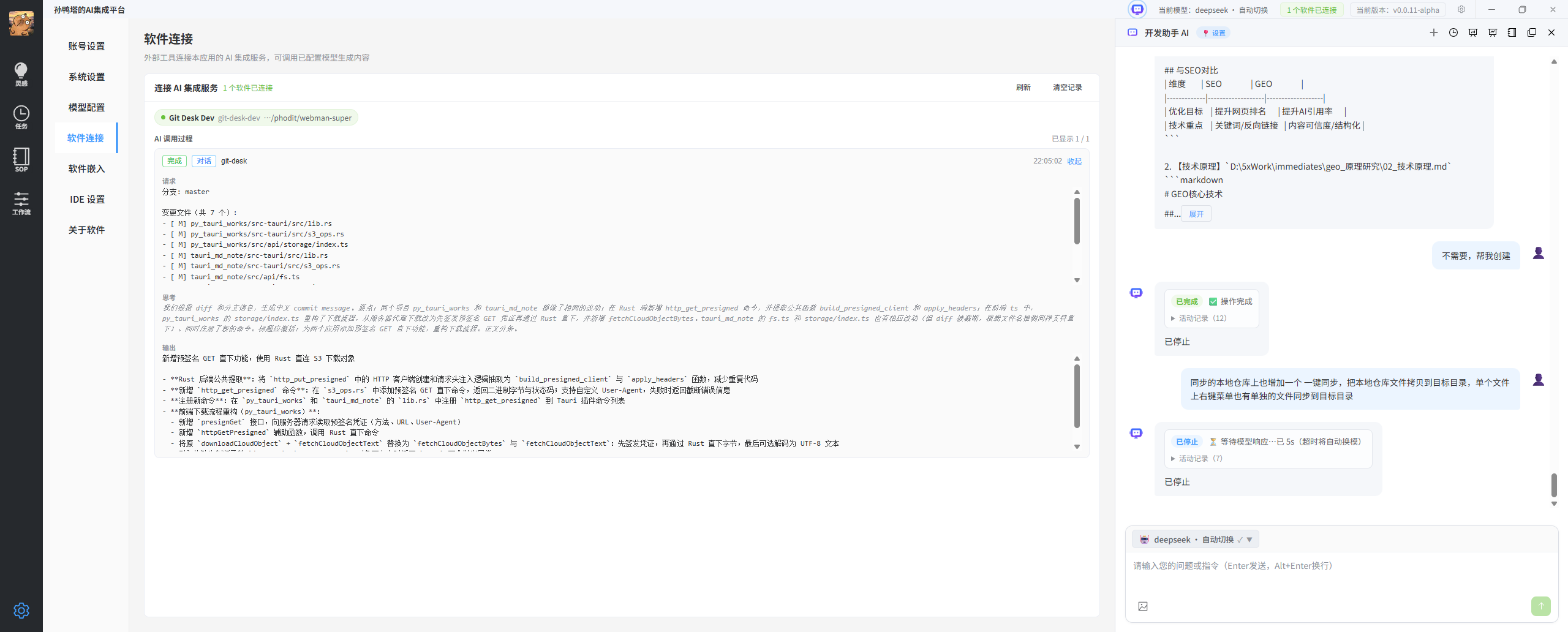Open the deepseek model selector dropdown
1568x632 pixels.
[1195, 540]
